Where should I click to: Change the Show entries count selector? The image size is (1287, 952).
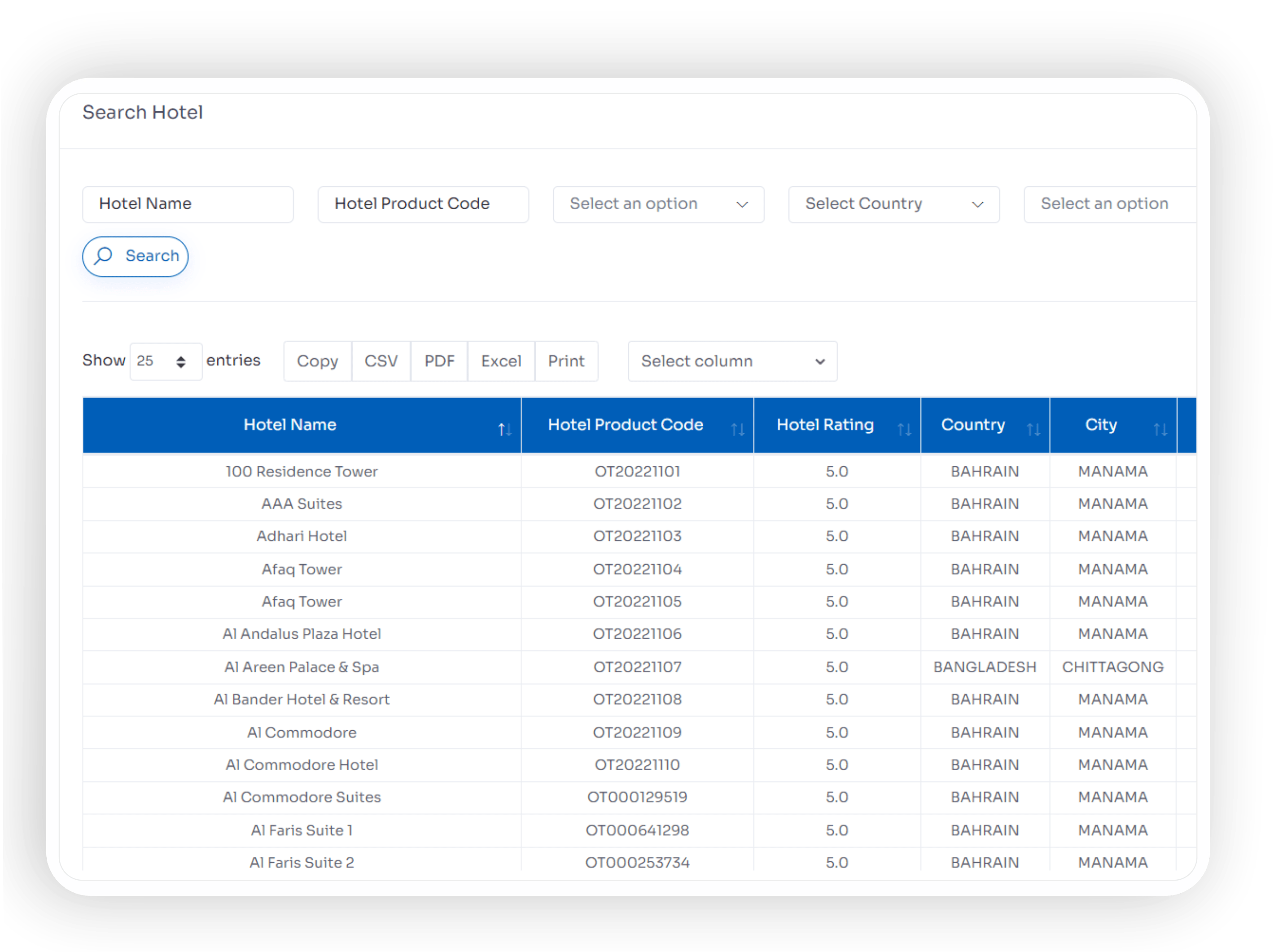point(166,362)
